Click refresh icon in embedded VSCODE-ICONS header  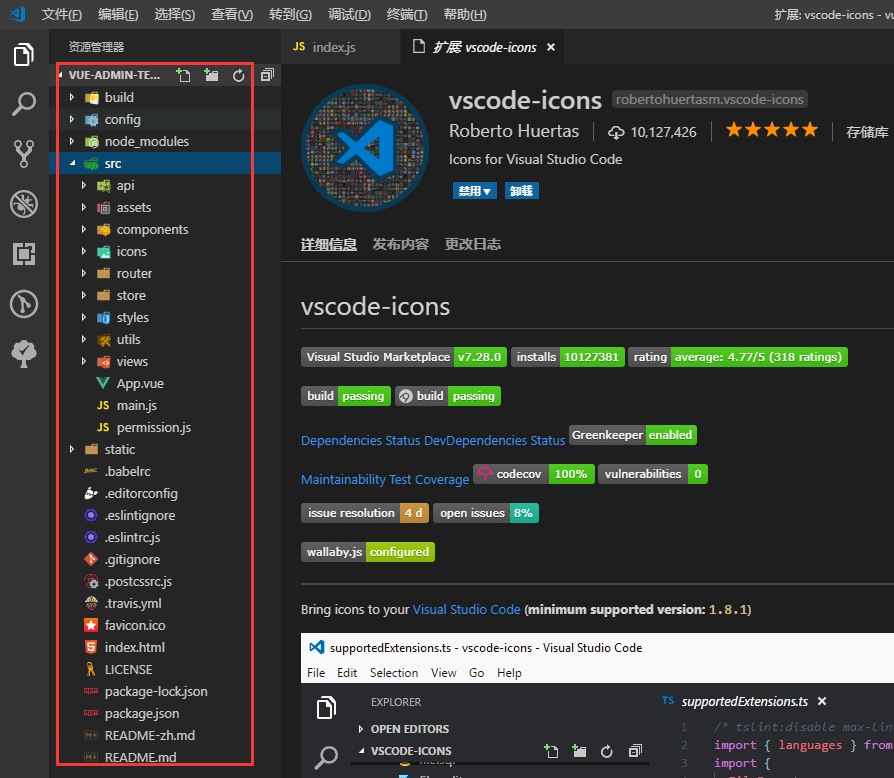click(x=607, y=751)
